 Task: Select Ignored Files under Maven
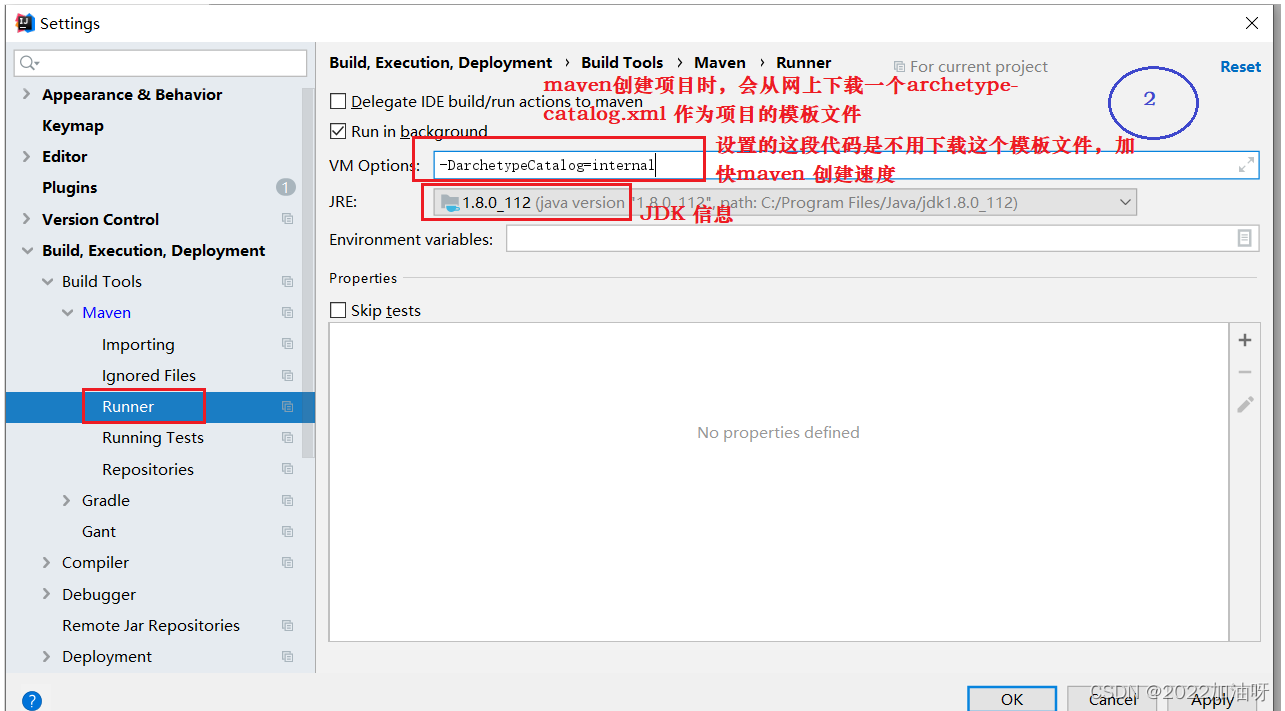pos(149,375)
